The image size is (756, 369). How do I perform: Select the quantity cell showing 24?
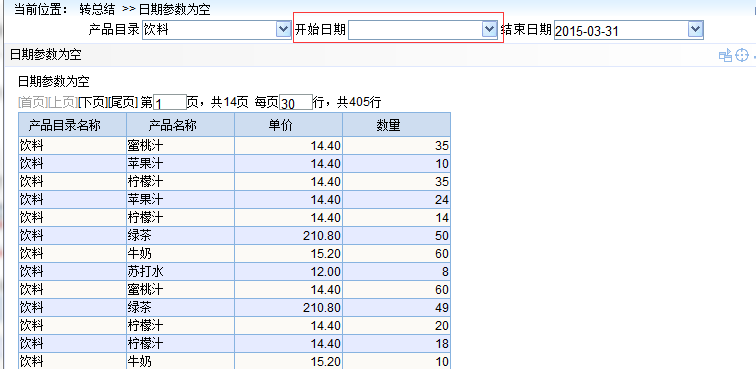coord(396,199)
